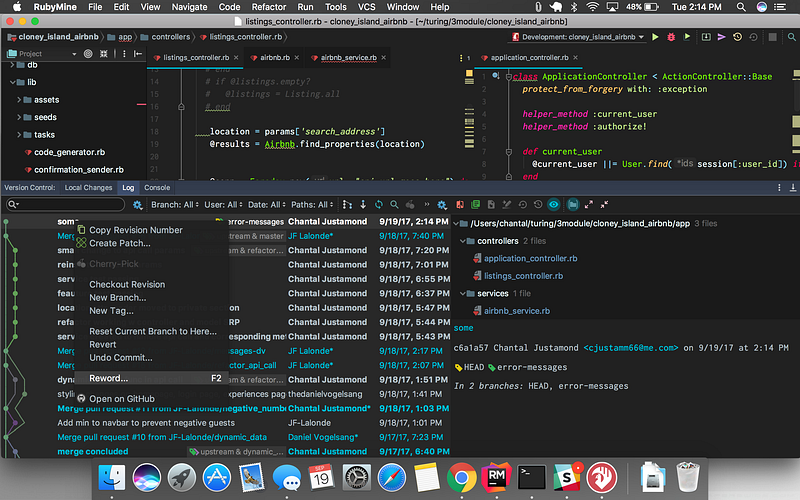The width and height of the screenshot is (800, 500).
Task: Click the refresh icon in the Log toolbar
Action: point(379,204)
